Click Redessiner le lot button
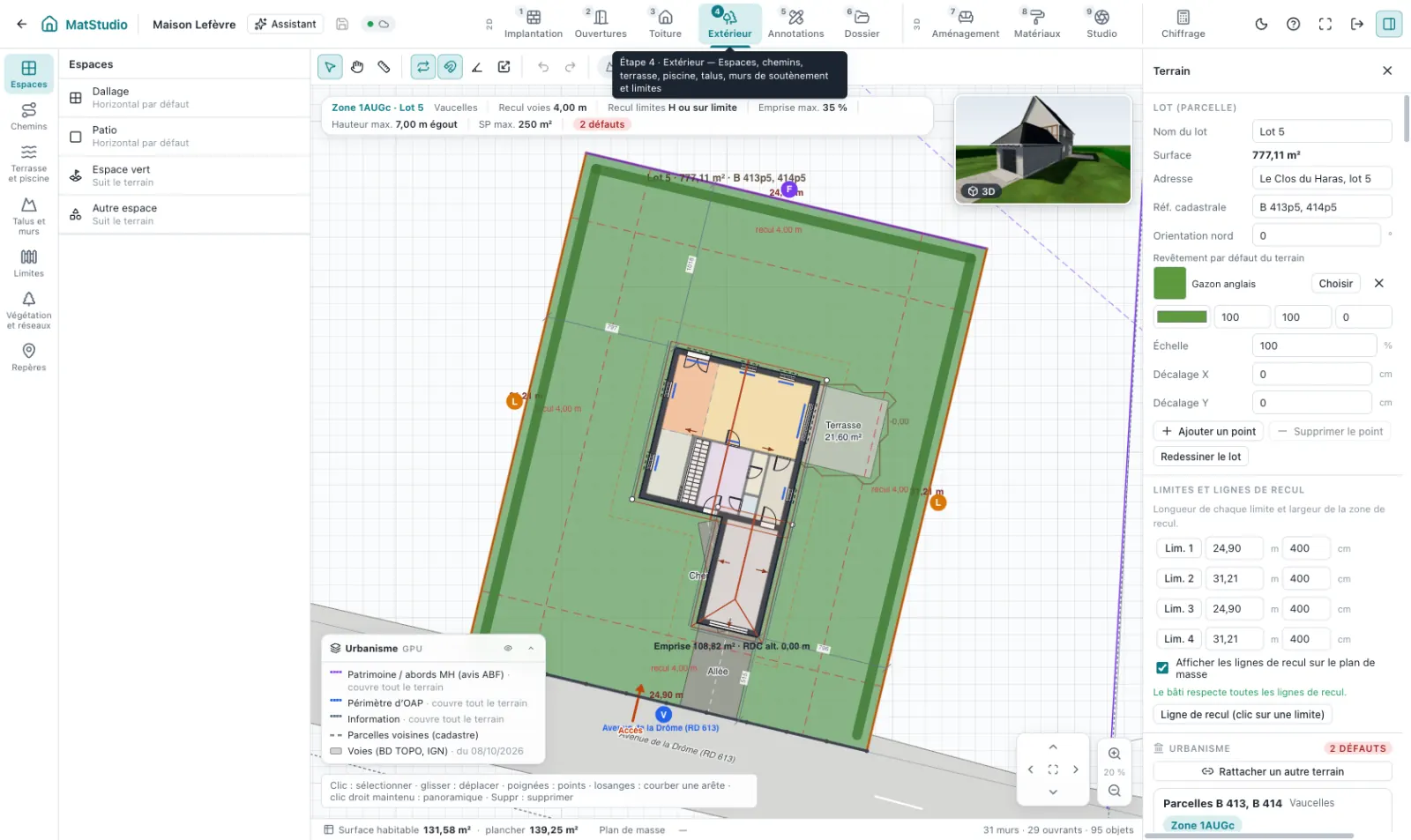 coord(1200,457)
